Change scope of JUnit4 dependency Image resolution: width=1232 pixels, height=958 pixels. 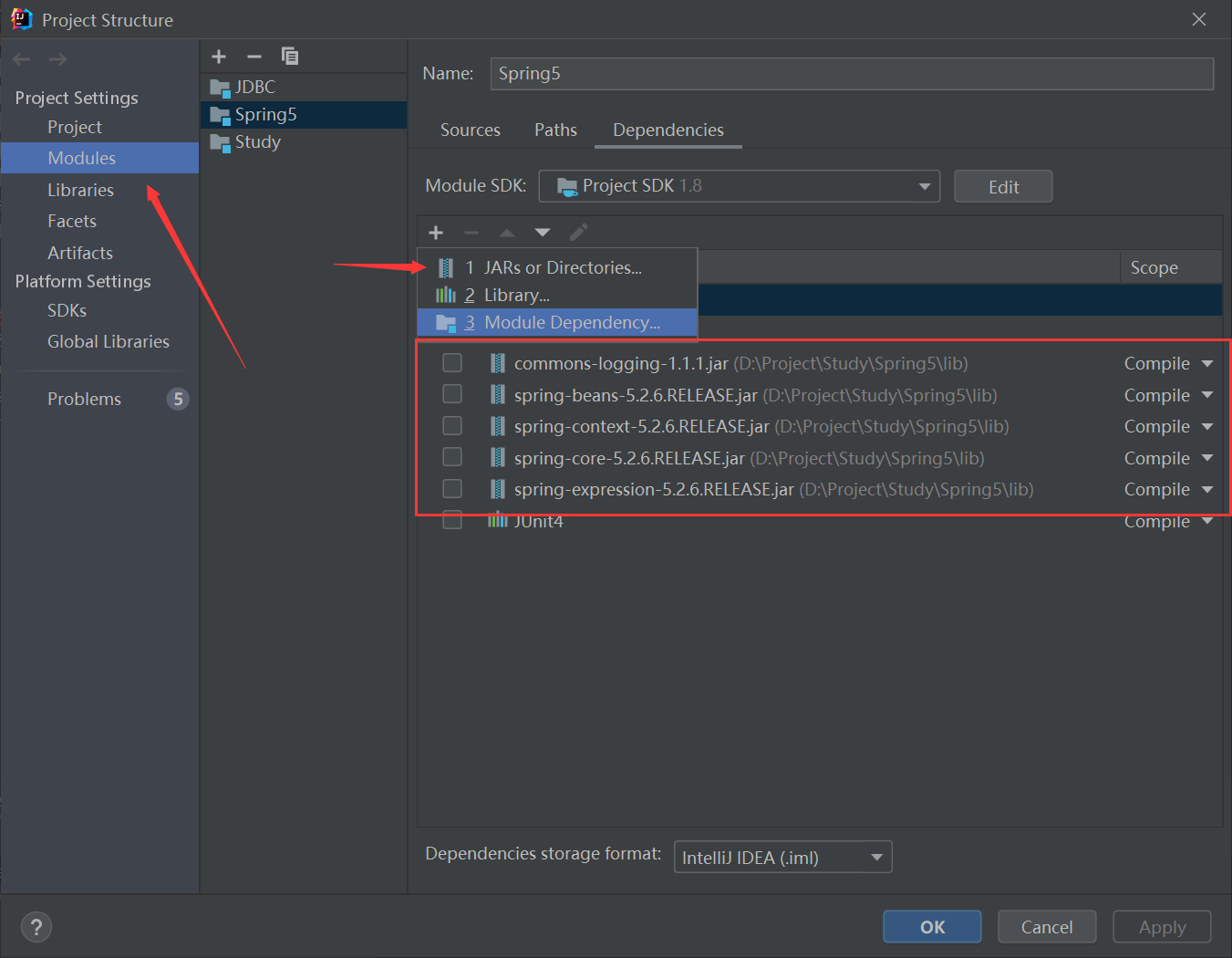(1168, 521)
